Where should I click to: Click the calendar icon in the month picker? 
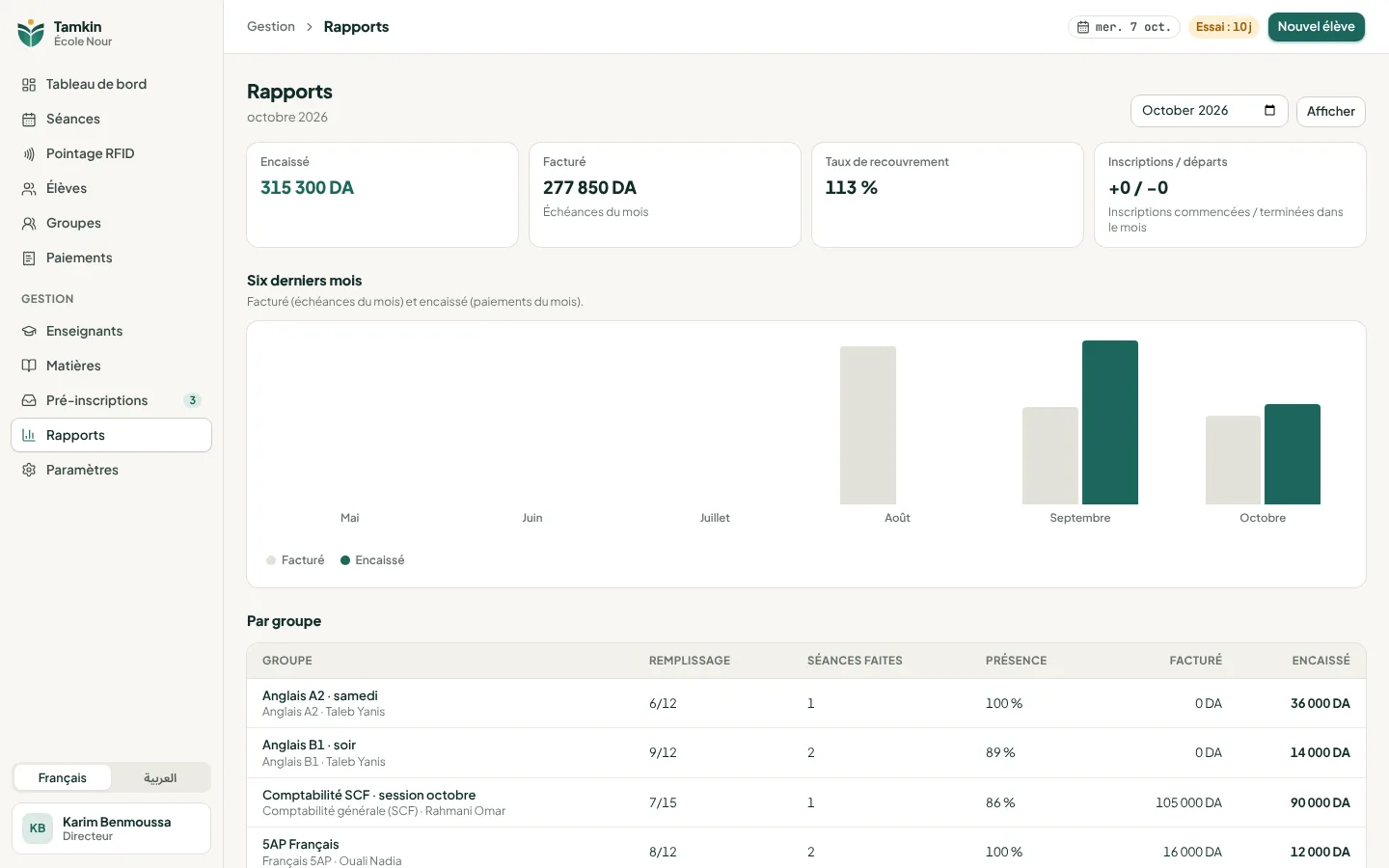[1269, 110]
